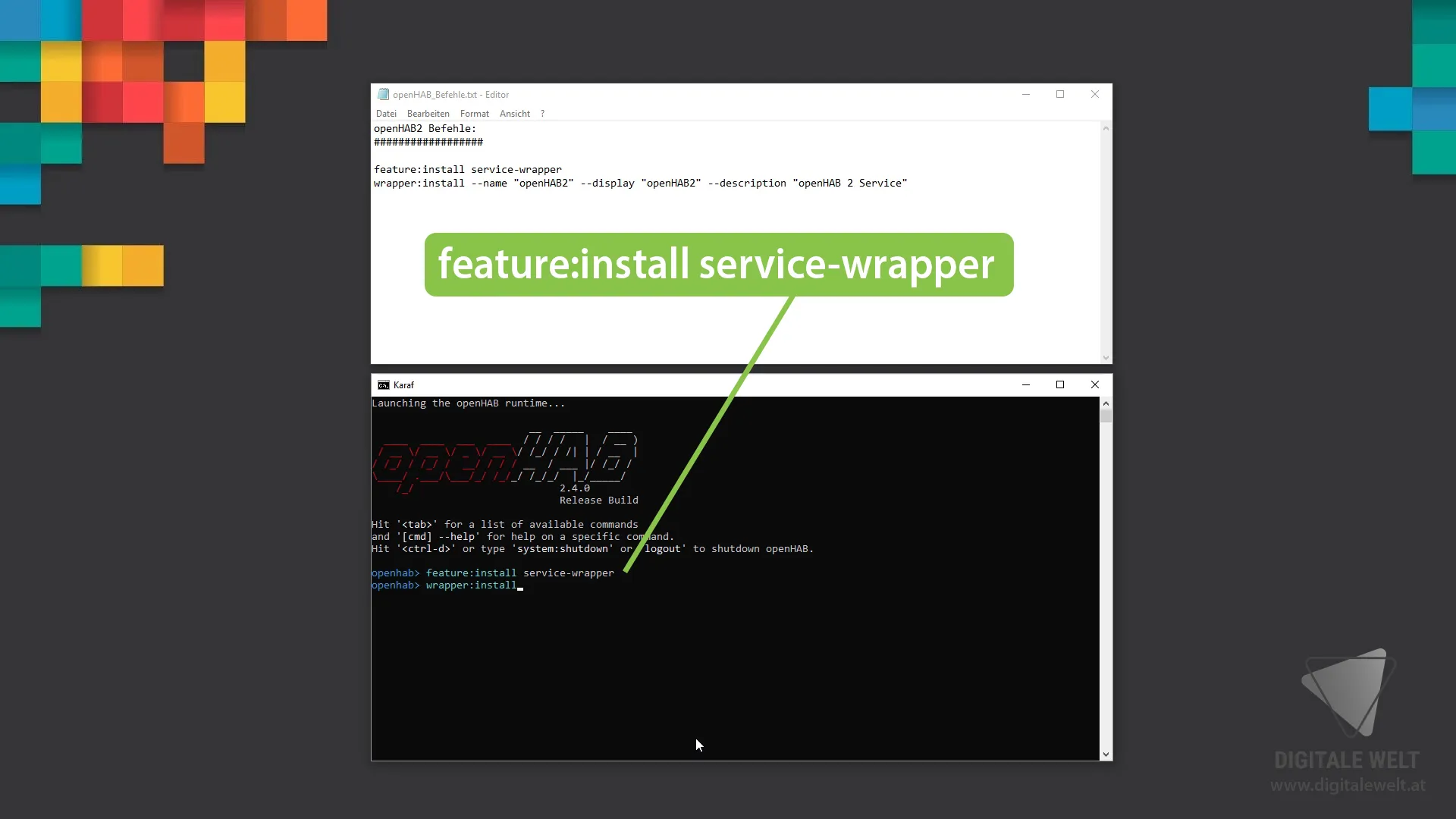
Task: Click the 'wrapper:install' command in Karaf prompt
Action: click(x=471, y=585)
